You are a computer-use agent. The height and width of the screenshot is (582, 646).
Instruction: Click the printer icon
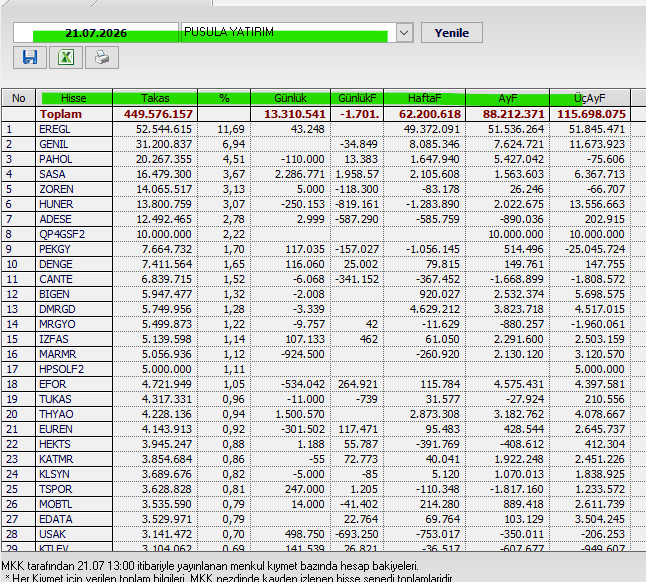102,57
